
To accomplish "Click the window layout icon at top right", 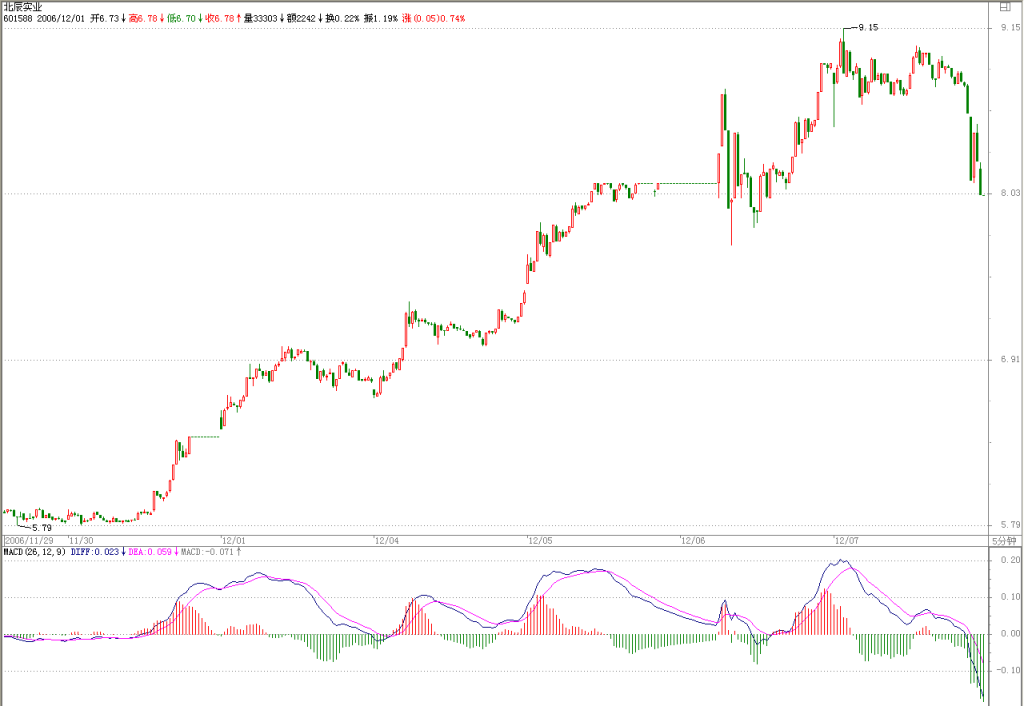I will point(1006,7).
